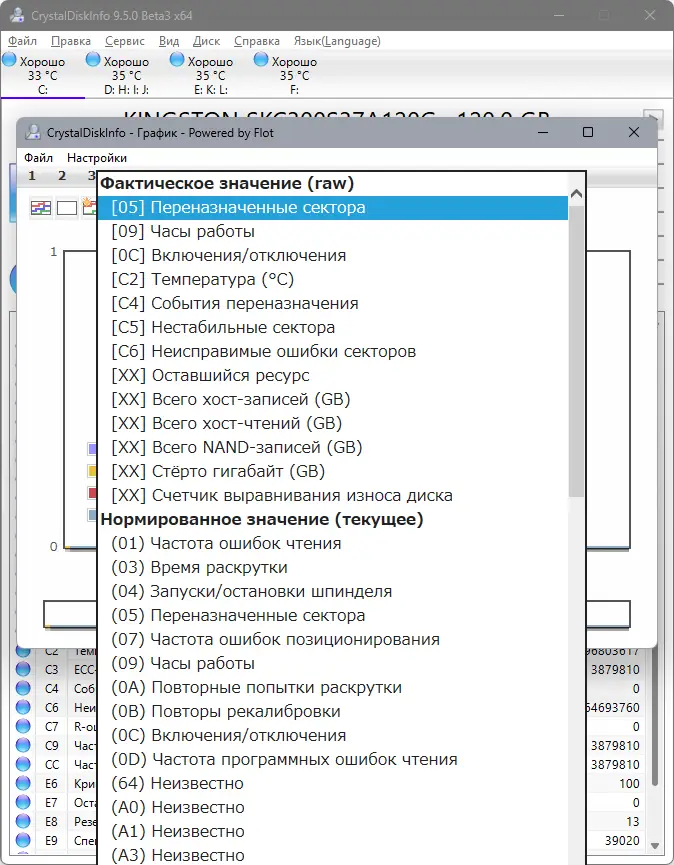Choose (04) Запуски/остановки шпинделя option
This screenshot has width=674, height=865.
333,591
